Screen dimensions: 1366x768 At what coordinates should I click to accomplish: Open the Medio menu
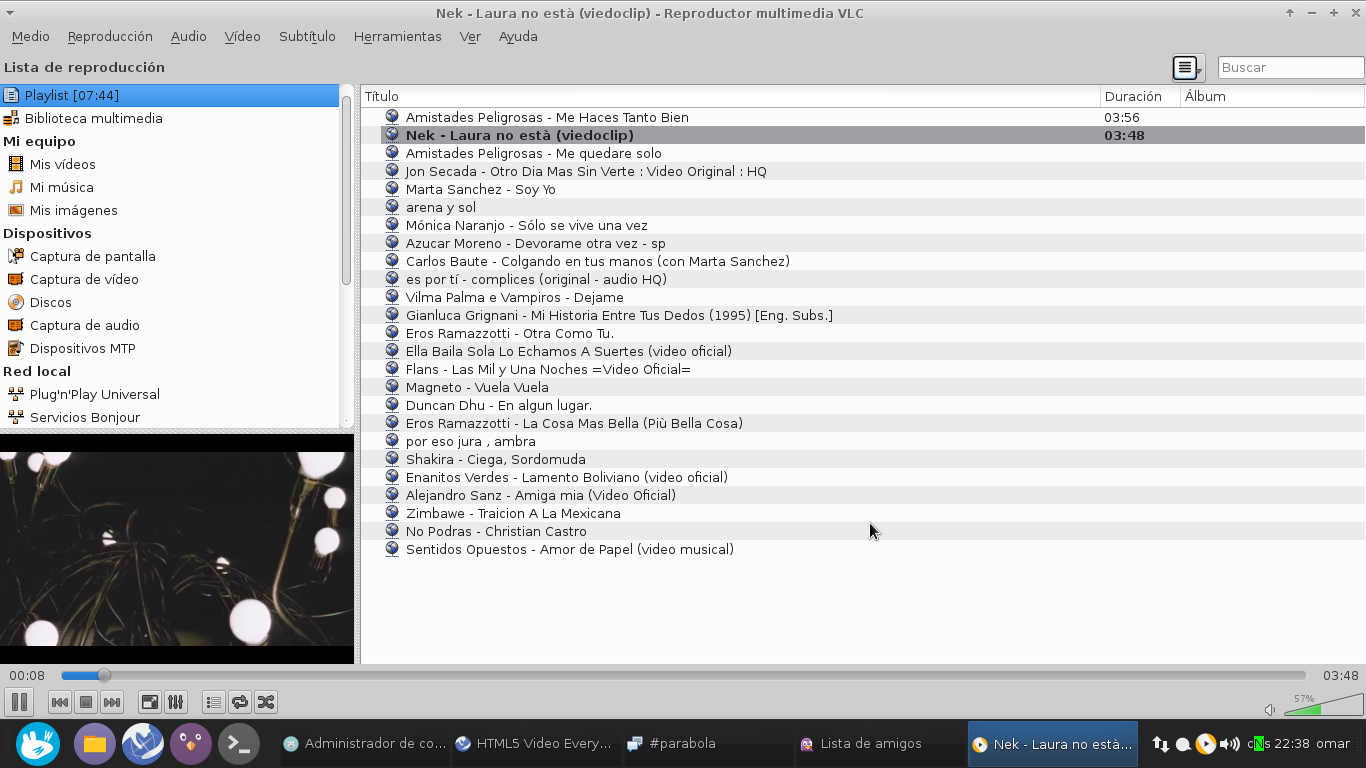coord(31,36)
